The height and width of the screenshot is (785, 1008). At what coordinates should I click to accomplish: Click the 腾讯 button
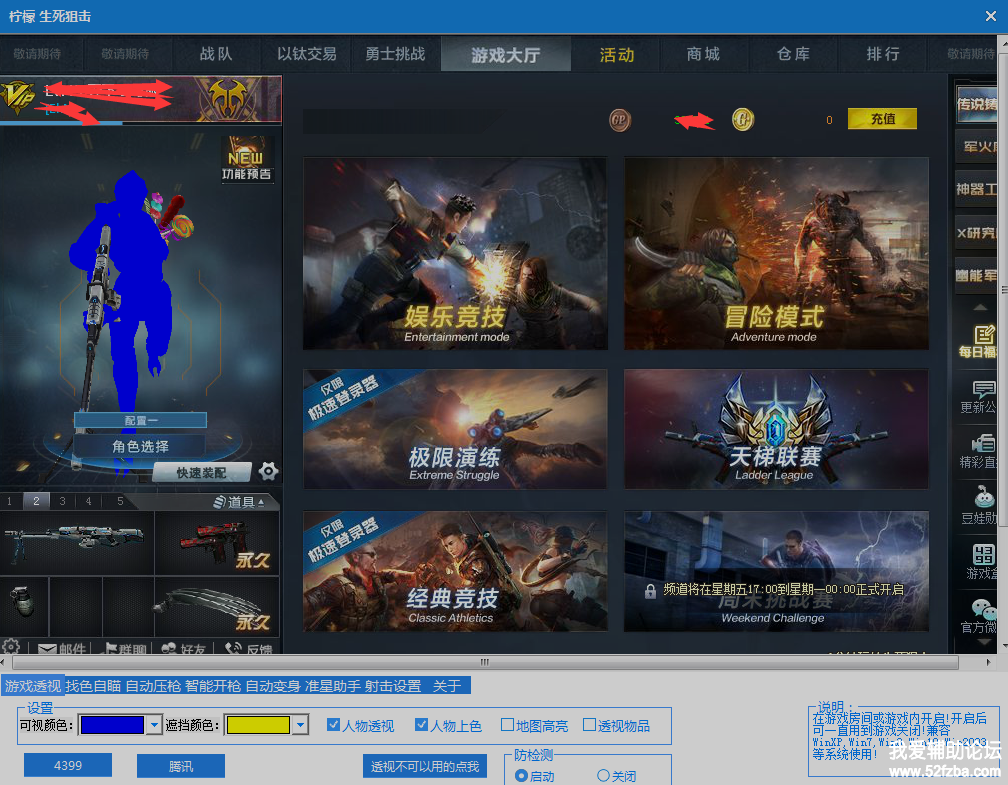pos(181,766)
